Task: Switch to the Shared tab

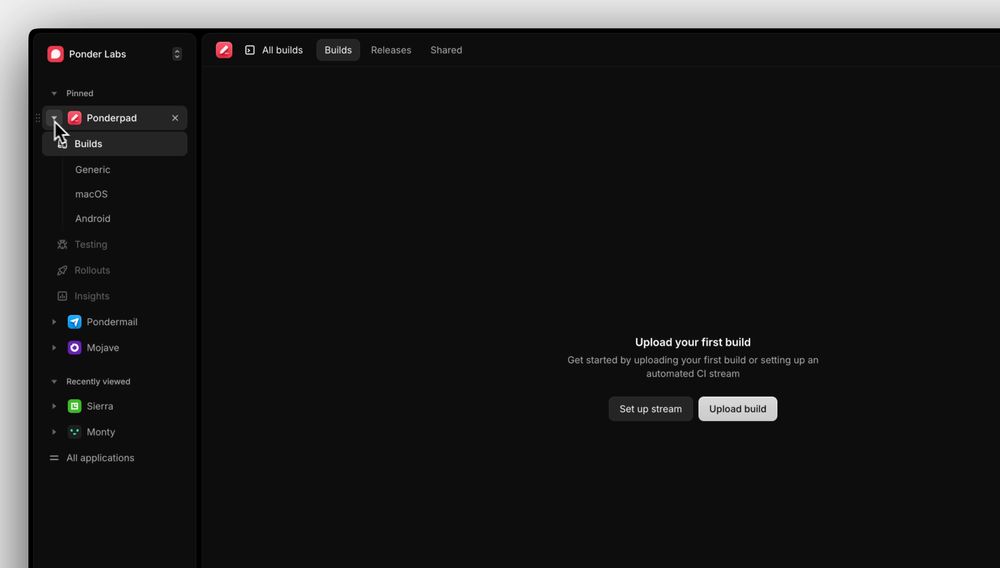Action: (446, 50)
